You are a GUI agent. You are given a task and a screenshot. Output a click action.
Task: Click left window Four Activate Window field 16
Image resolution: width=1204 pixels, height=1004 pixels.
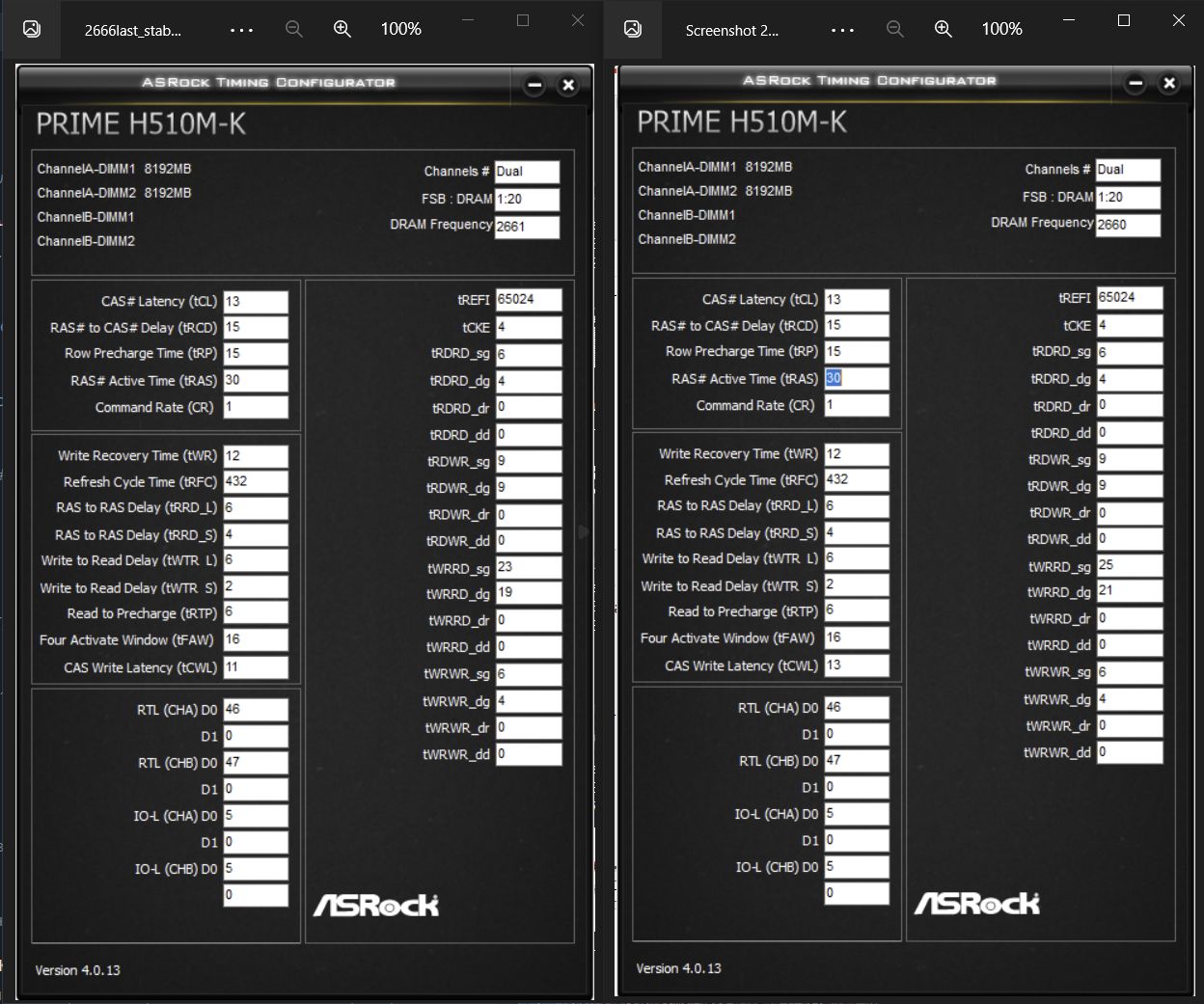click(x=256, y=639)
